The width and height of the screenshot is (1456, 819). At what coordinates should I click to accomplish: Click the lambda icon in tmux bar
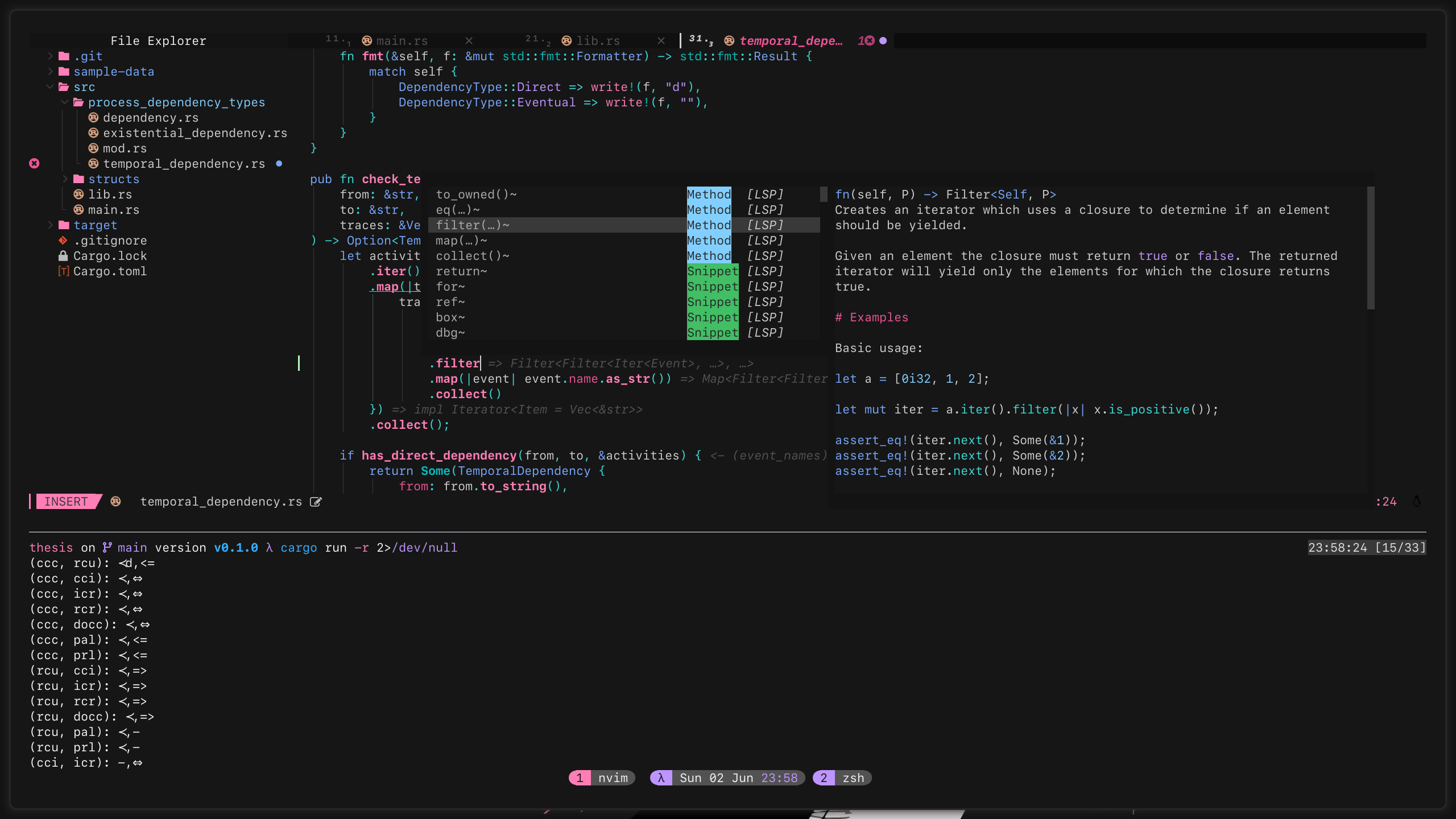(661, 777)
